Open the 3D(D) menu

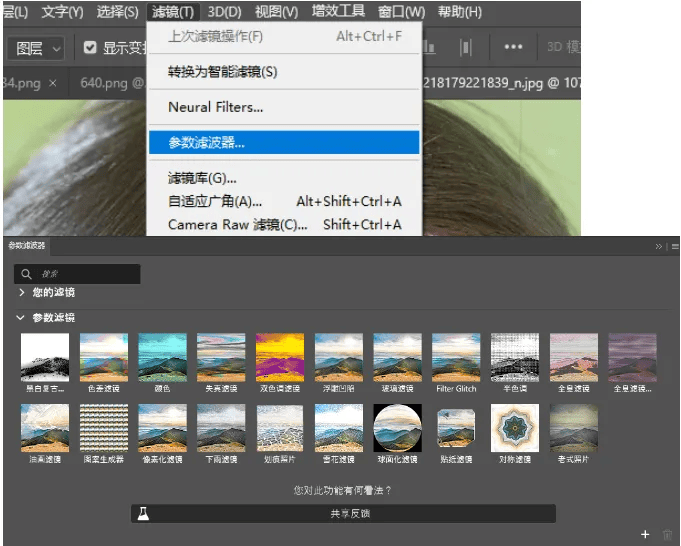pos(224,12)
